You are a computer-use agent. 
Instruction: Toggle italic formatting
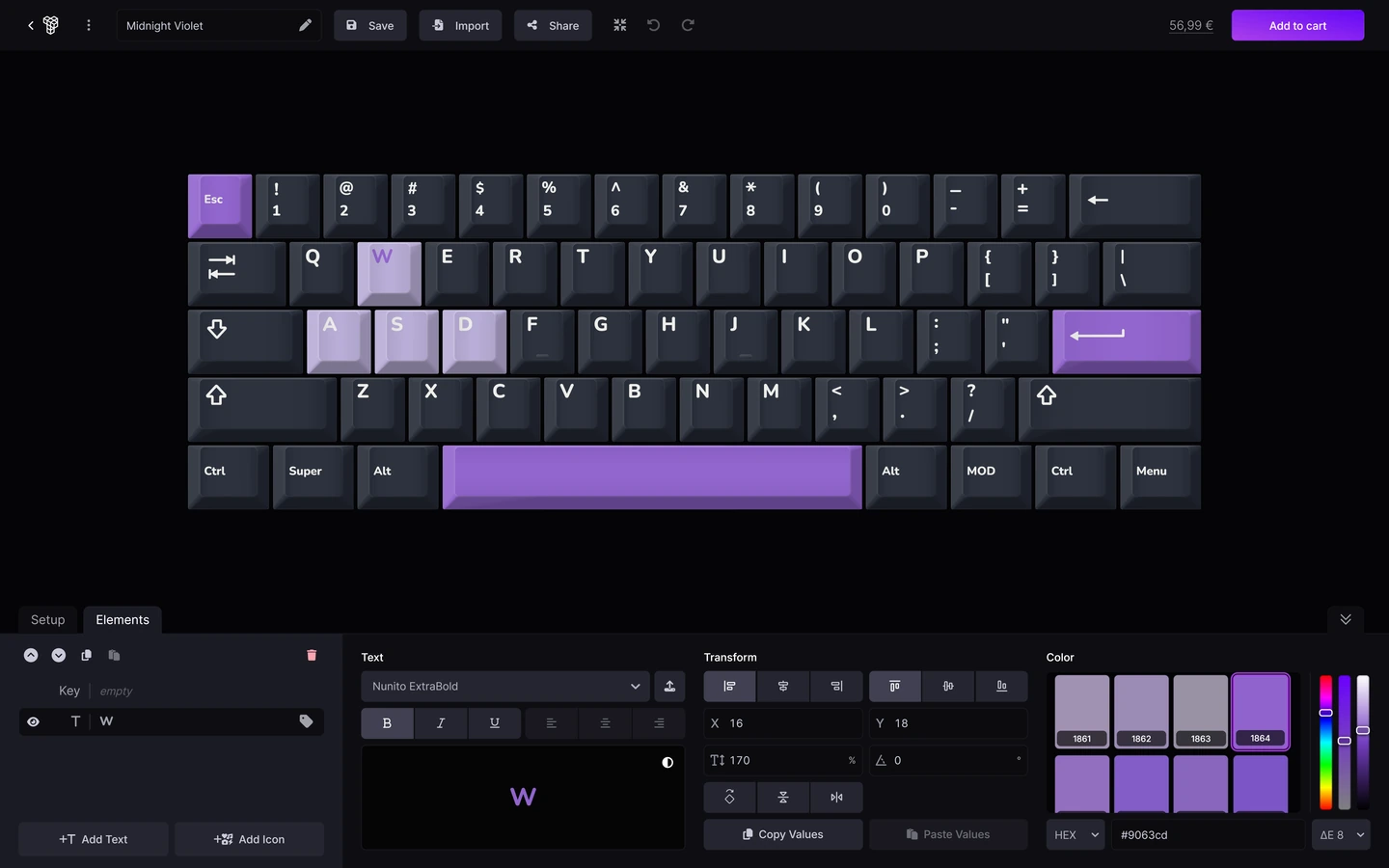[441, 722]
